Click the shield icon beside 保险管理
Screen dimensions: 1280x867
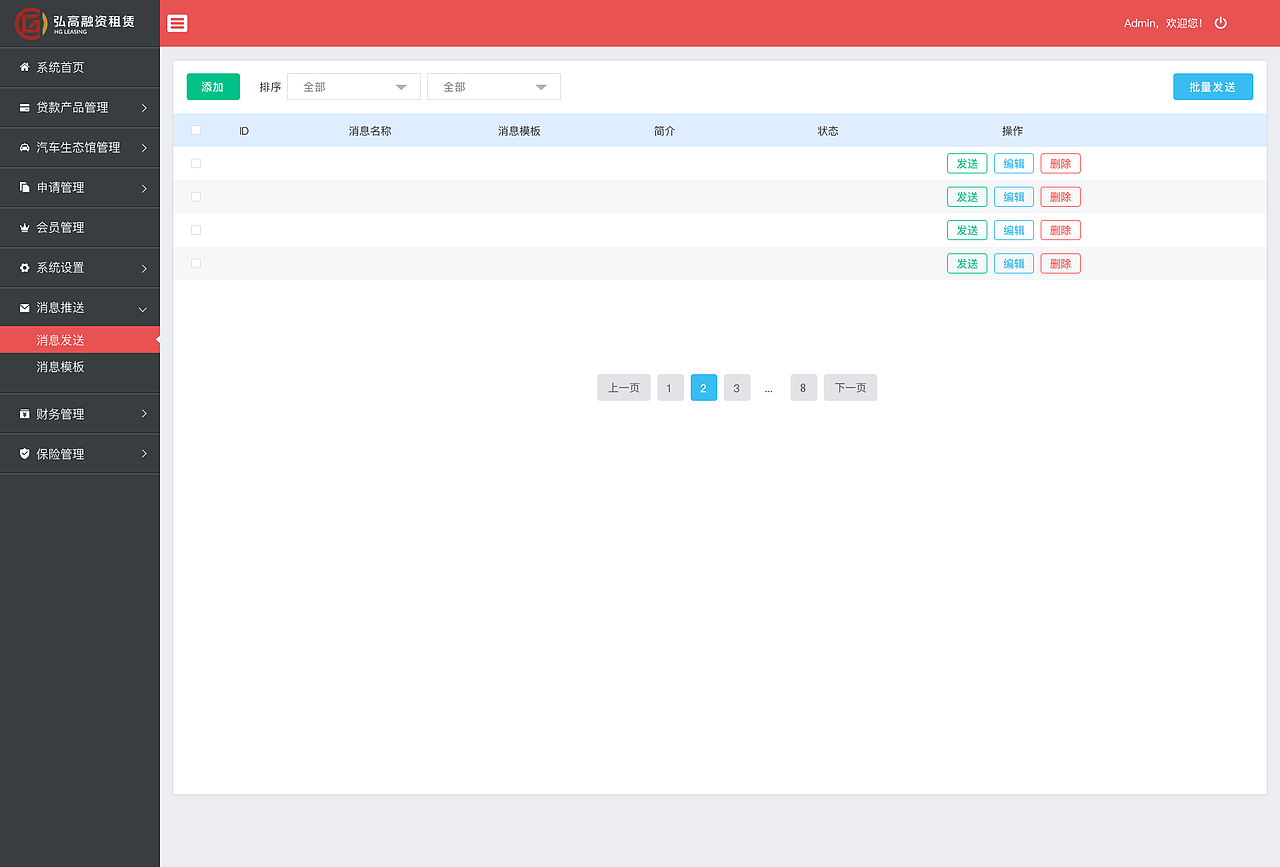[25, 454]
